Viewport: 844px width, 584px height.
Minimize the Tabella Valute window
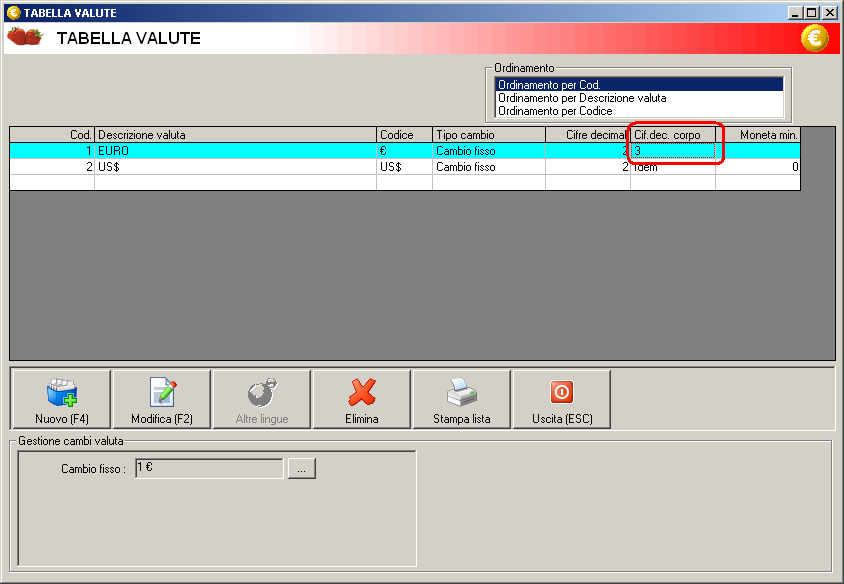(795, 12)
